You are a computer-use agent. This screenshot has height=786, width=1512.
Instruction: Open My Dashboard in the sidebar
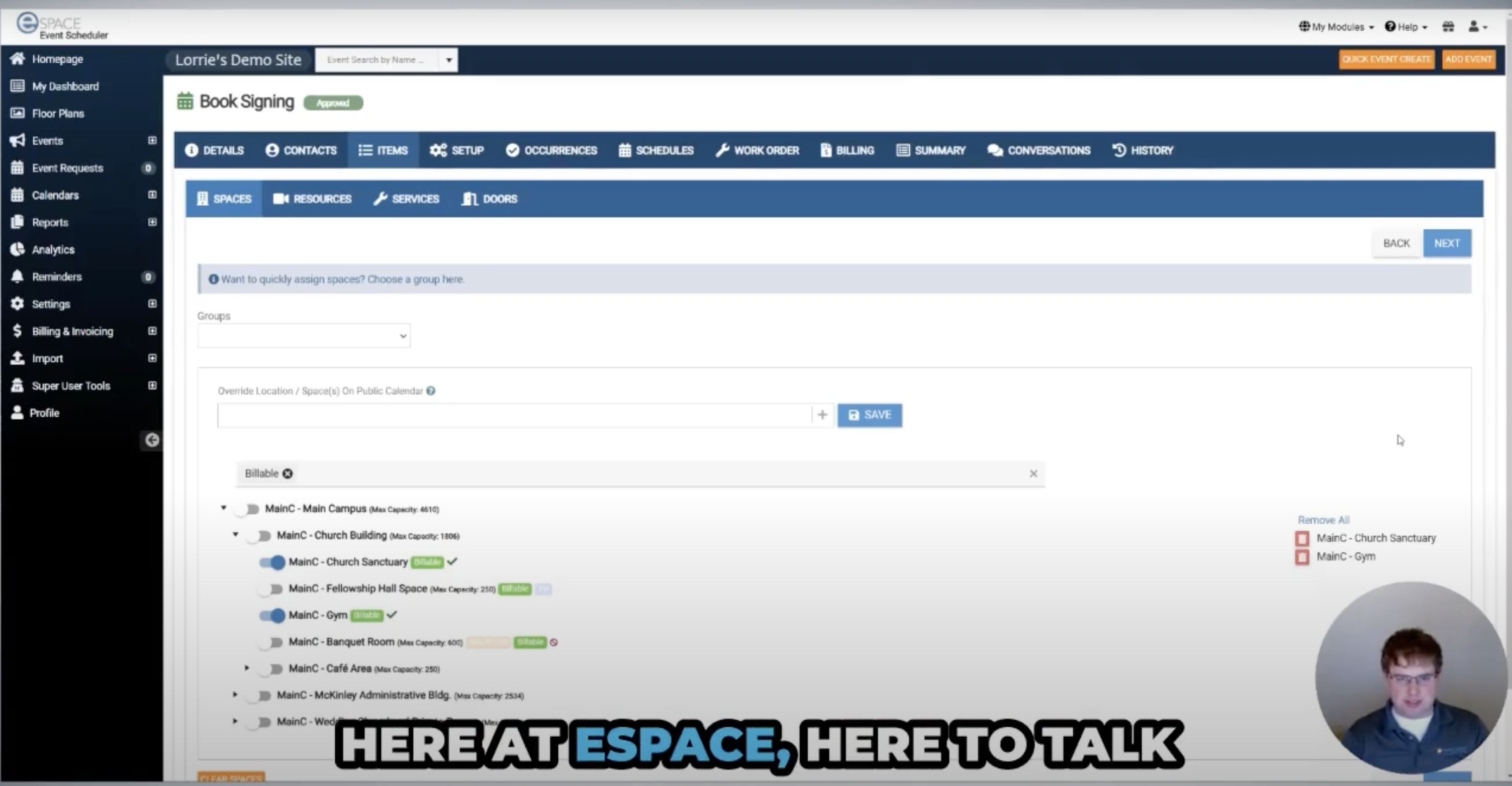coord(64,86)
